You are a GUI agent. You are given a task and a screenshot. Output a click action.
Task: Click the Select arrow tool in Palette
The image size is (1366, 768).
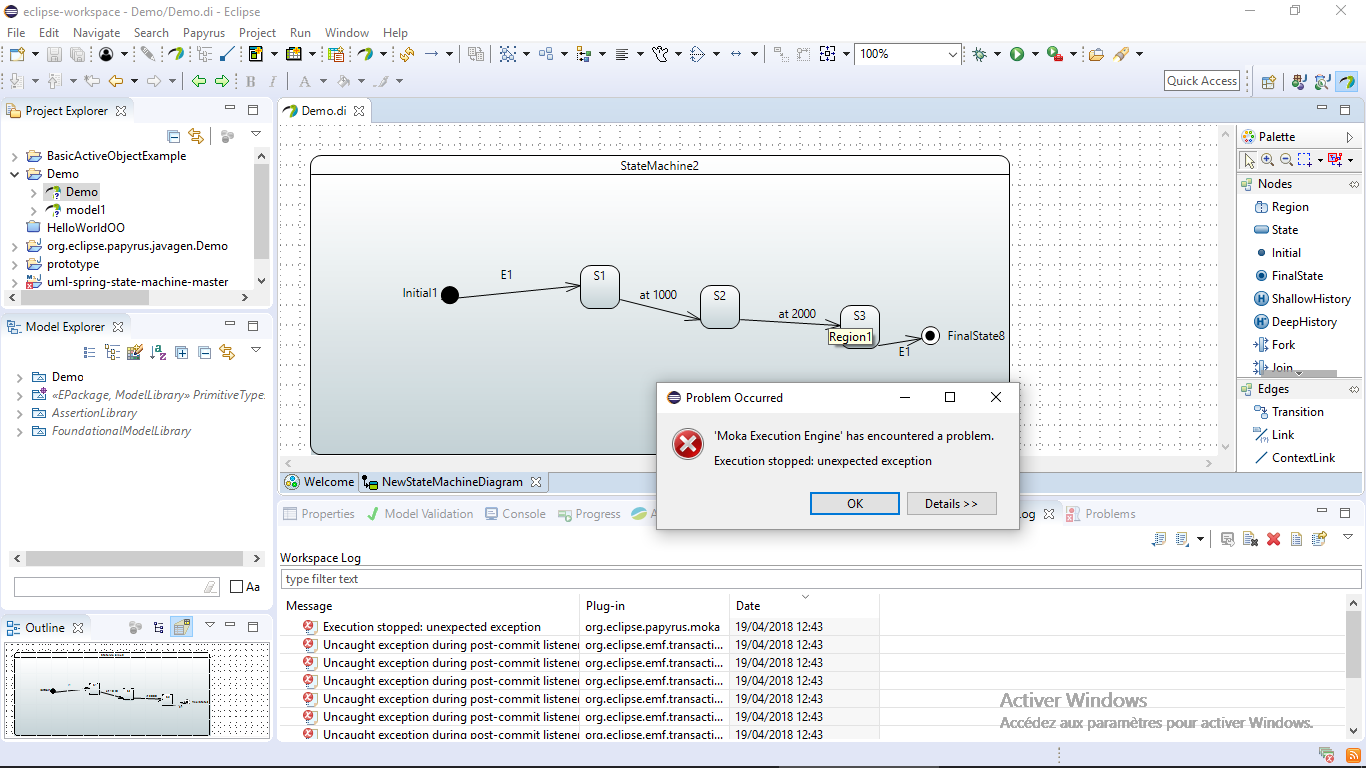[1248, 160]
